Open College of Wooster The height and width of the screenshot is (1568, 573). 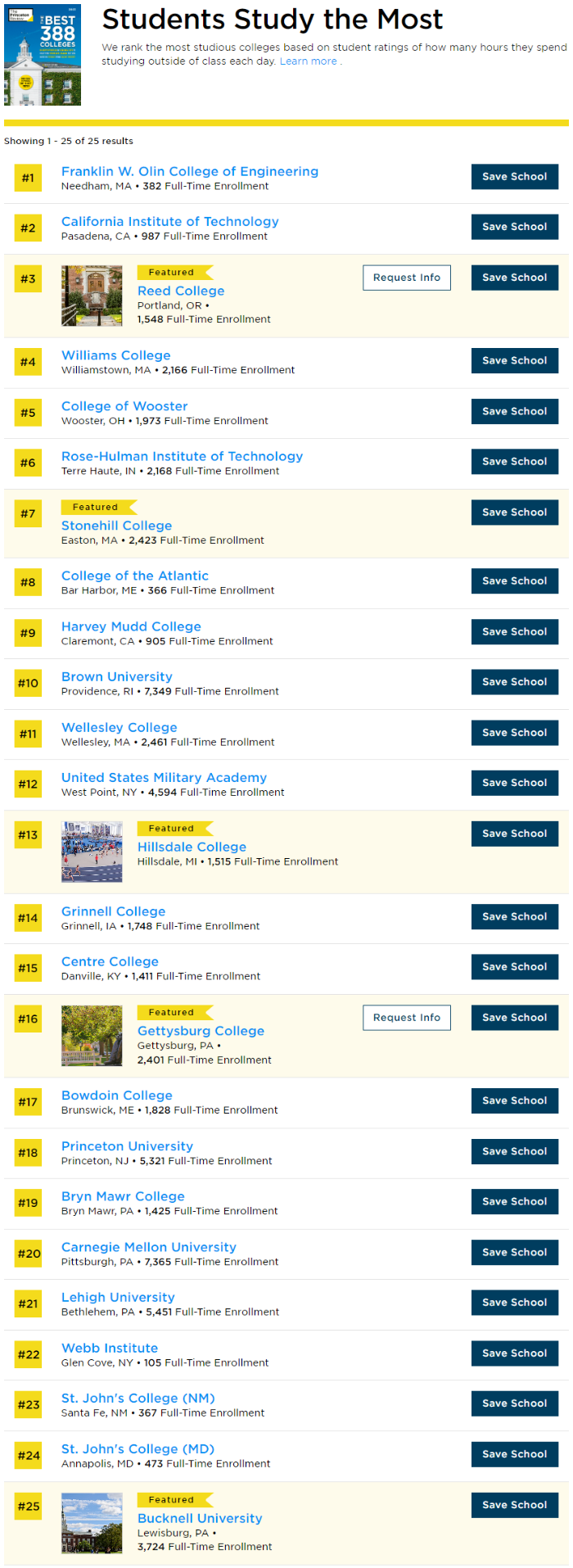click(124, 406)
